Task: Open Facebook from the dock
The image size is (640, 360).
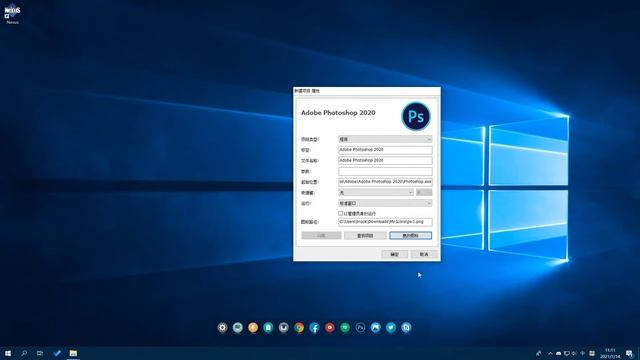Action: point(314,327)
